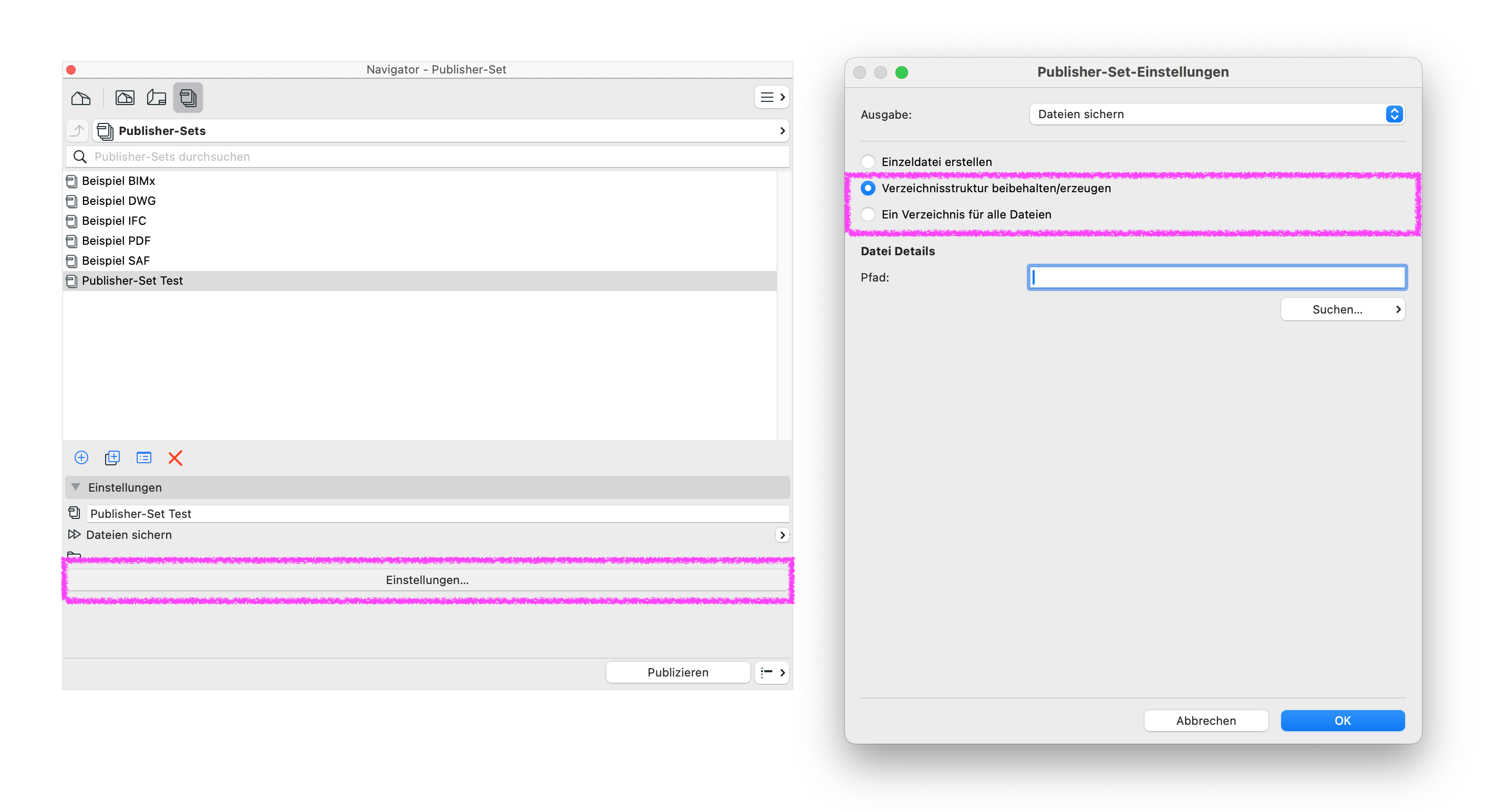Click the Publizieren button
This screenshot has height=812, width=1485.
click(x=677, y=672)
